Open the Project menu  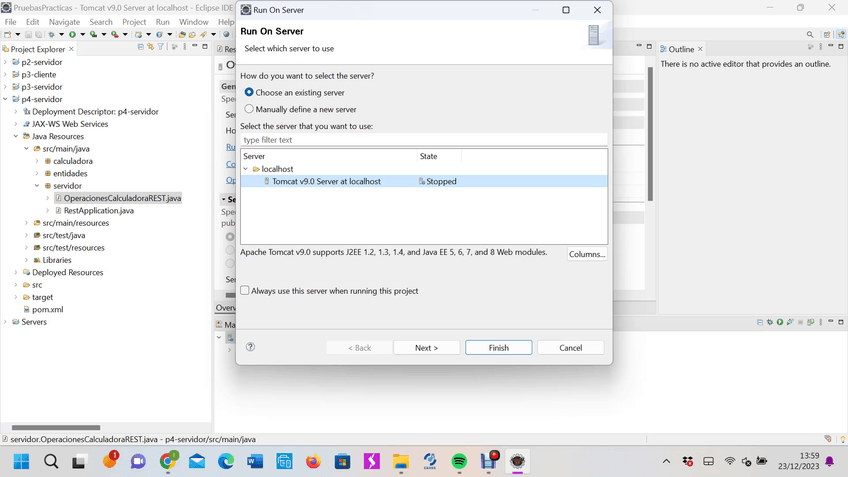pos(134,22)
